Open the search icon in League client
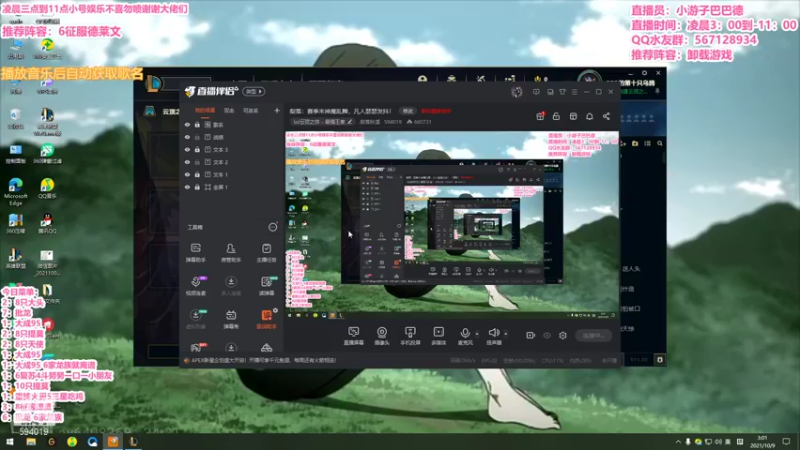This screenshot has height=450, width=800. click(660, 144)
